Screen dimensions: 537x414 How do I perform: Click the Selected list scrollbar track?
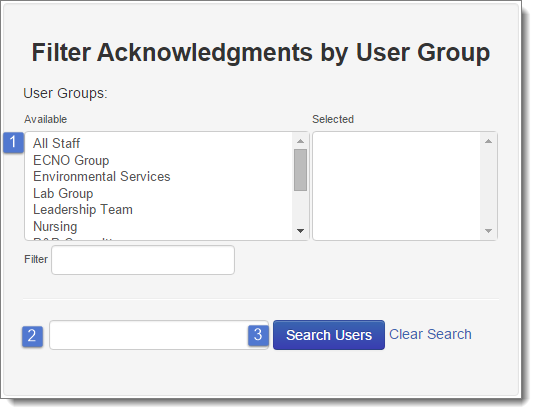pos(488,186)
